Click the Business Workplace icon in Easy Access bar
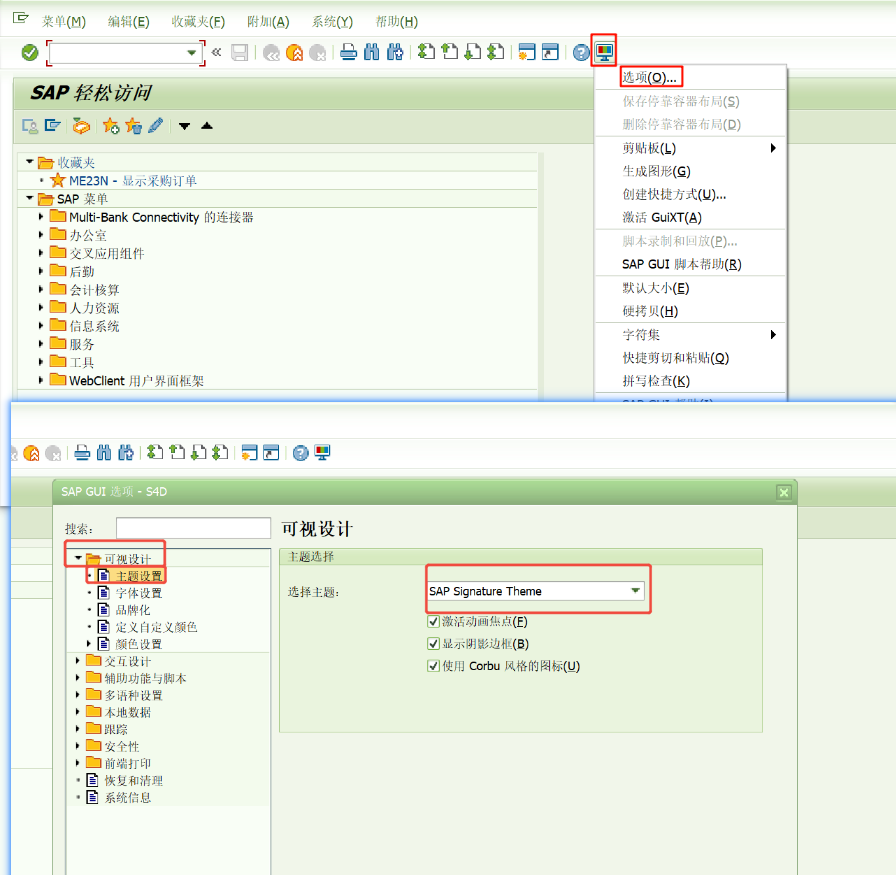Screen dimensions: 896x875 [81, 126]
